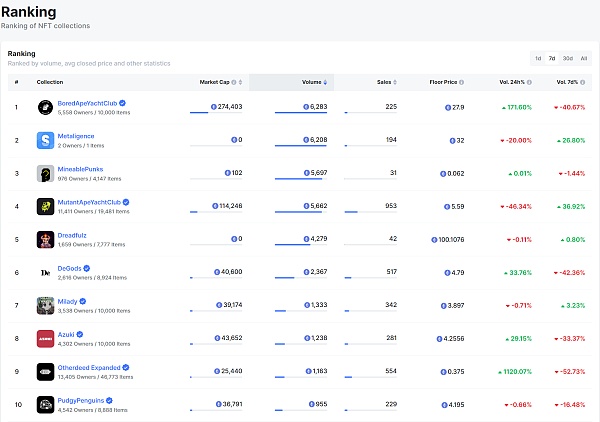Viewport: 600px width, 422px height.
Task: Click the Milady collection avatar
Action: click(x=45, y=305)
